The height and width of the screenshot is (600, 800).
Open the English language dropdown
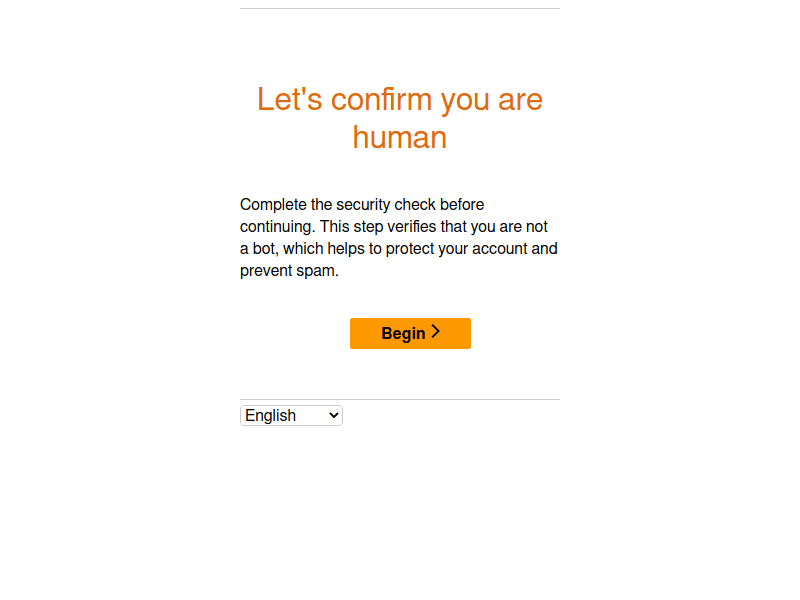click(x=291, y=415)
